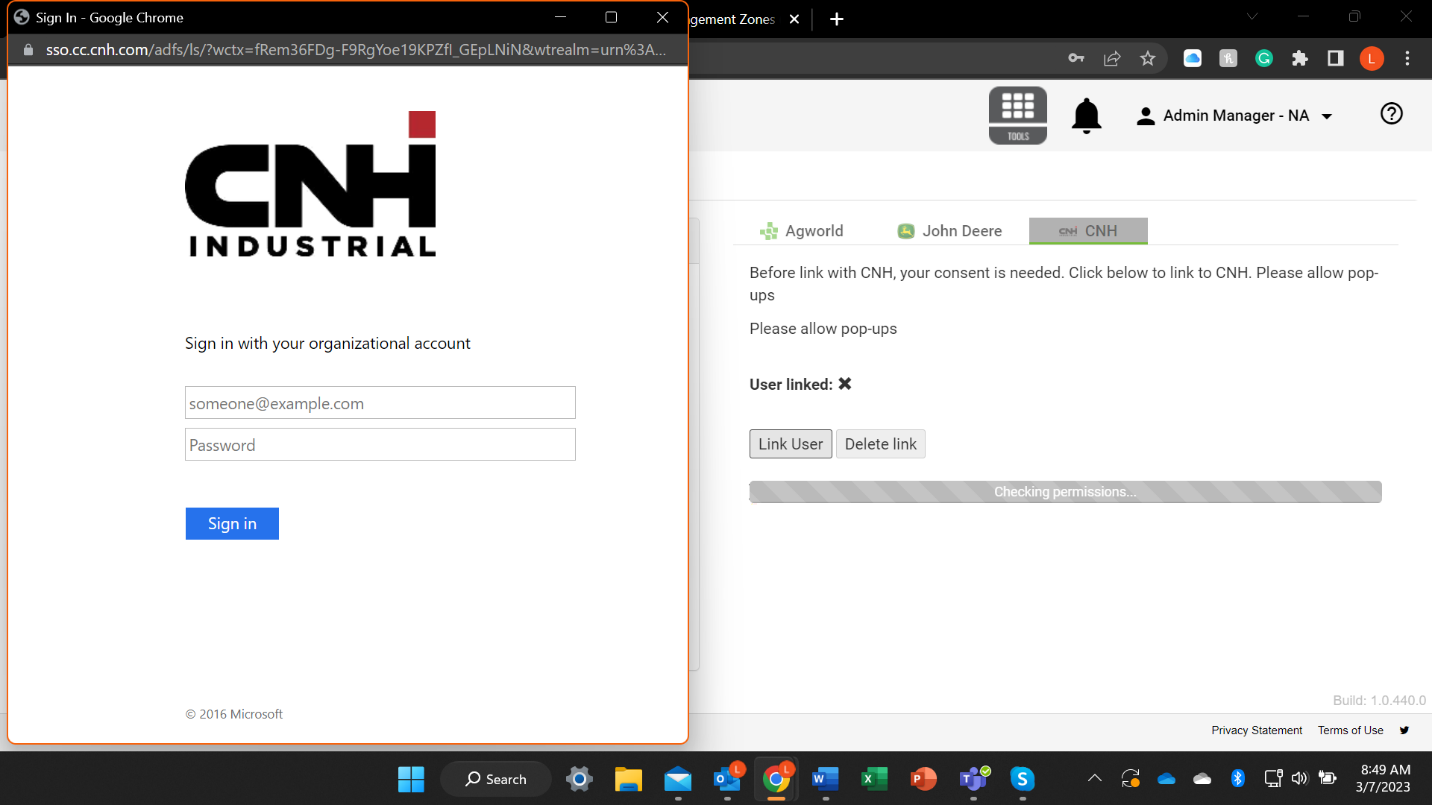This screenshot has width=1432, height=805.
Task: Open the Chrome profile avatar L
Action: (x=1371, y=59)
